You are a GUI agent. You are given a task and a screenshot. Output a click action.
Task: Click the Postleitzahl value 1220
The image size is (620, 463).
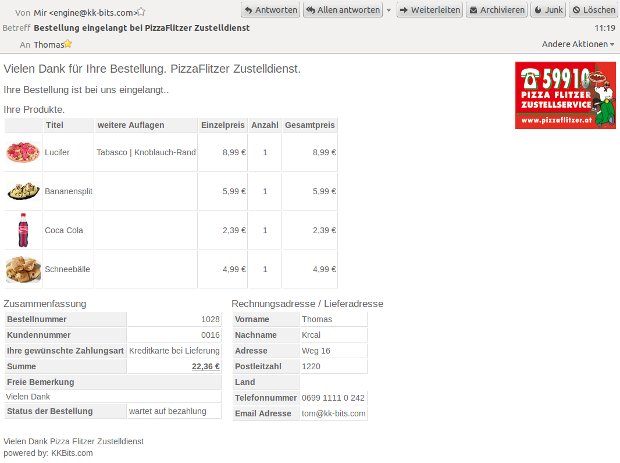[311, 366]
